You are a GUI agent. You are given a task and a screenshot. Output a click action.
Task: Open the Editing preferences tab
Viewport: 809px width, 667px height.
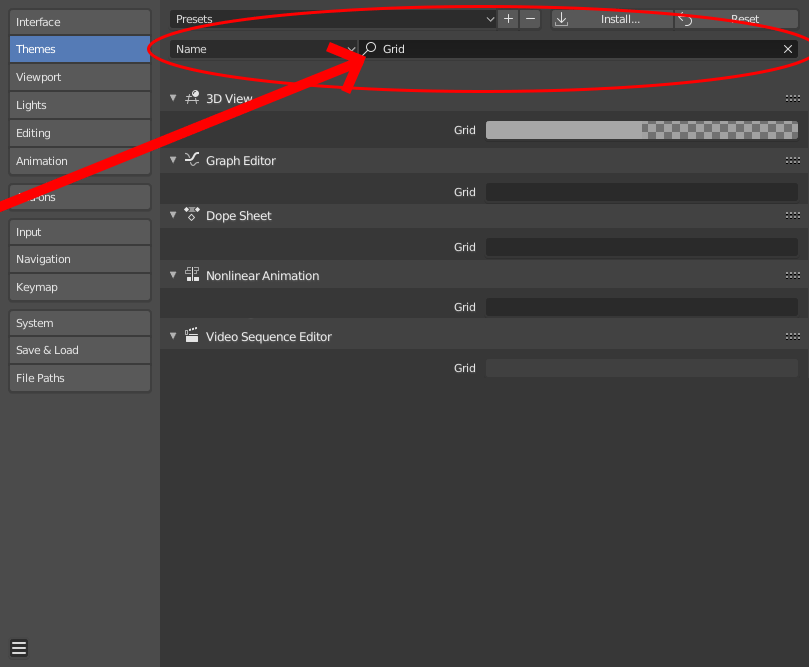[x=80, y=133]
